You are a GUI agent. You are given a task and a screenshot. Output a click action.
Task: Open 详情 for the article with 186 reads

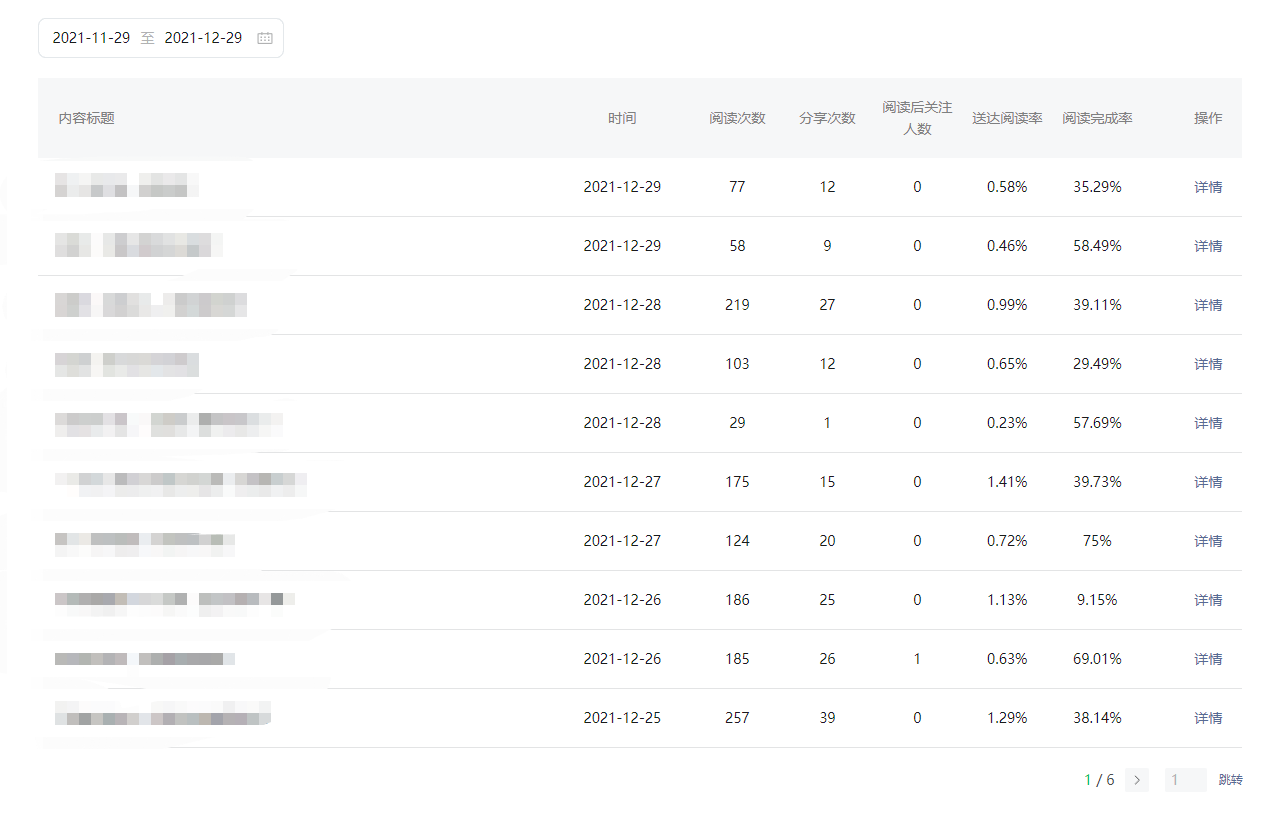click(x=1208, y=600)
